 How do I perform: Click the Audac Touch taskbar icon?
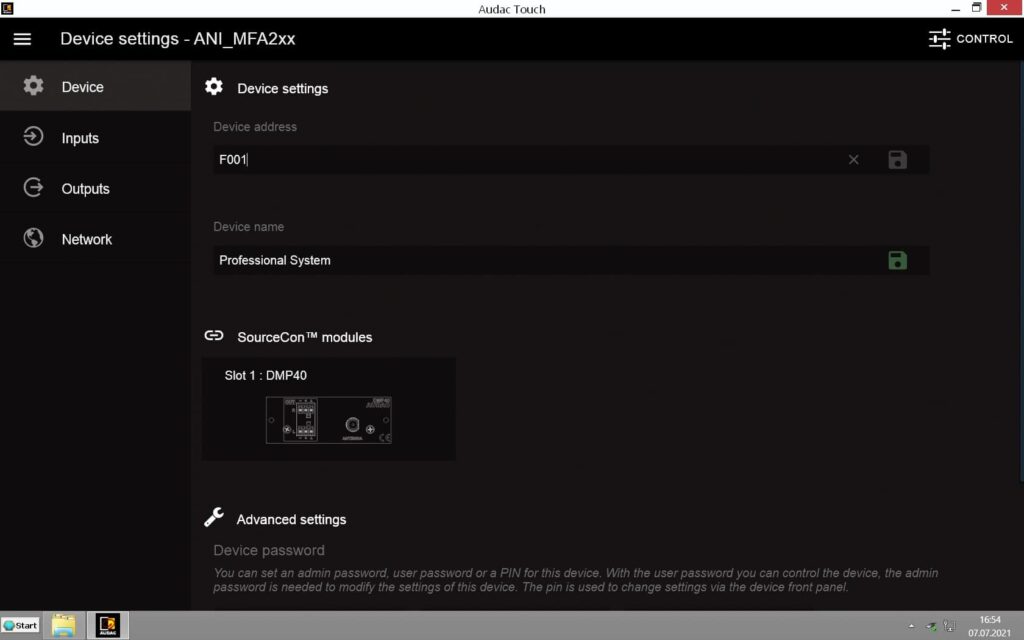click(x=108, y=626)
